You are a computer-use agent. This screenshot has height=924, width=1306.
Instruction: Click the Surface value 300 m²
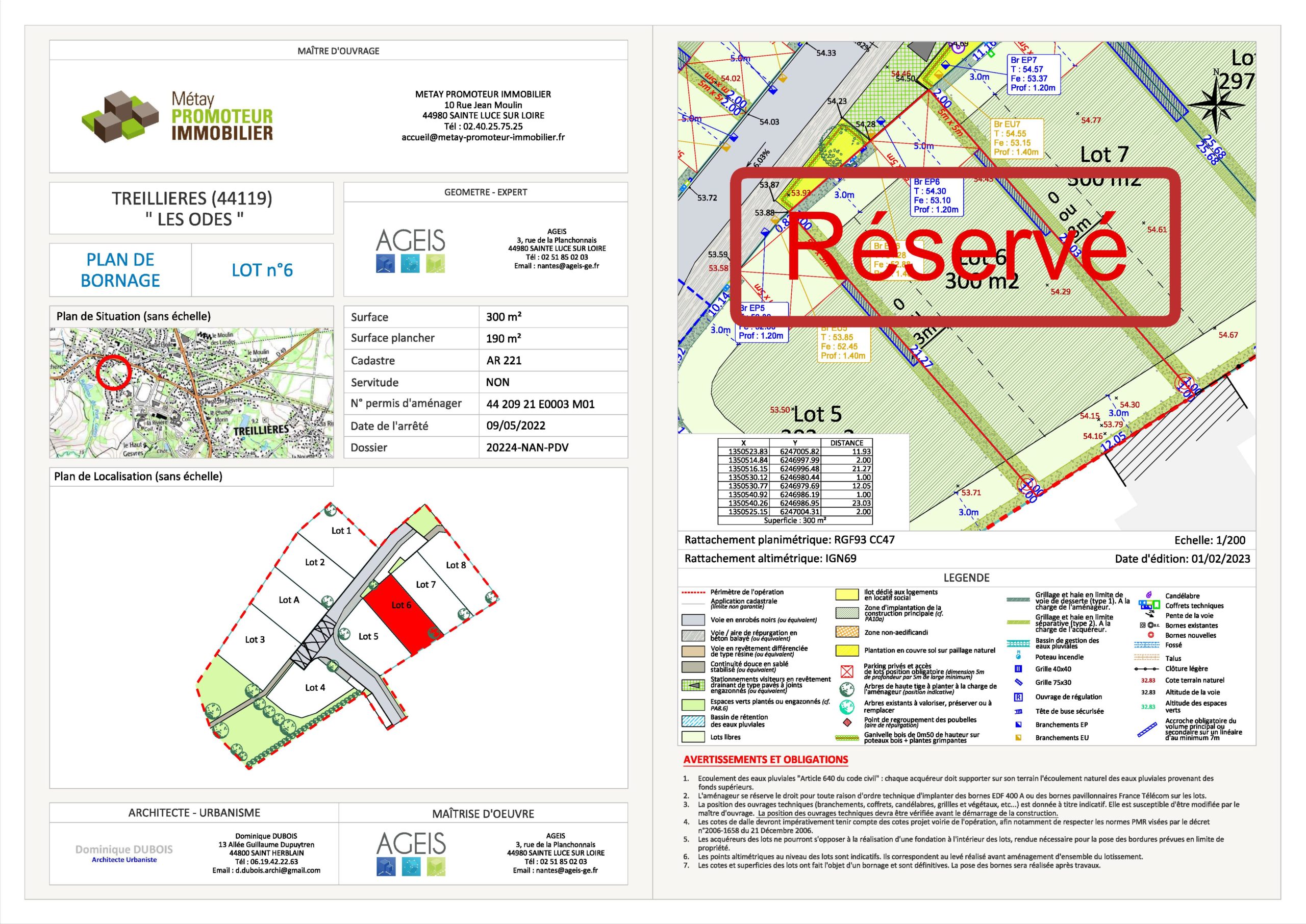504,317
